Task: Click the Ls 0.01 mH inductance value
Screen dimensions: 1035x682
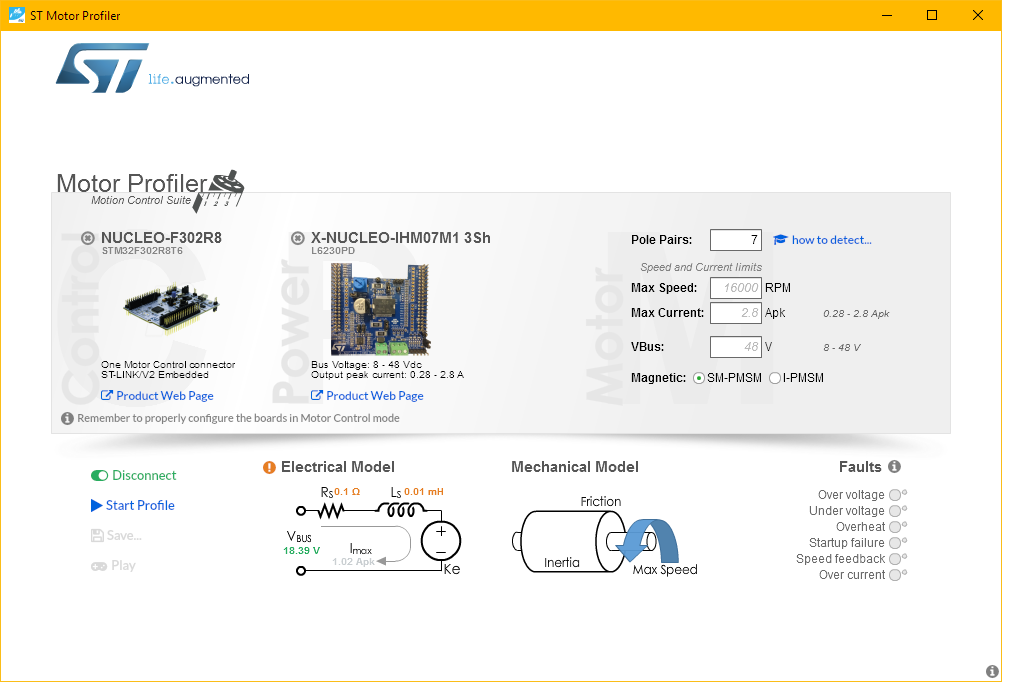Action: 424,492
